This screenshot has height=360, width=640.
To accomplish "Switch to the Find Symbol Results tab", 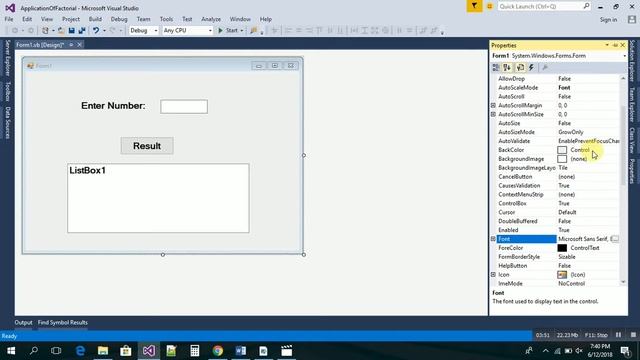I will [62, 322].
